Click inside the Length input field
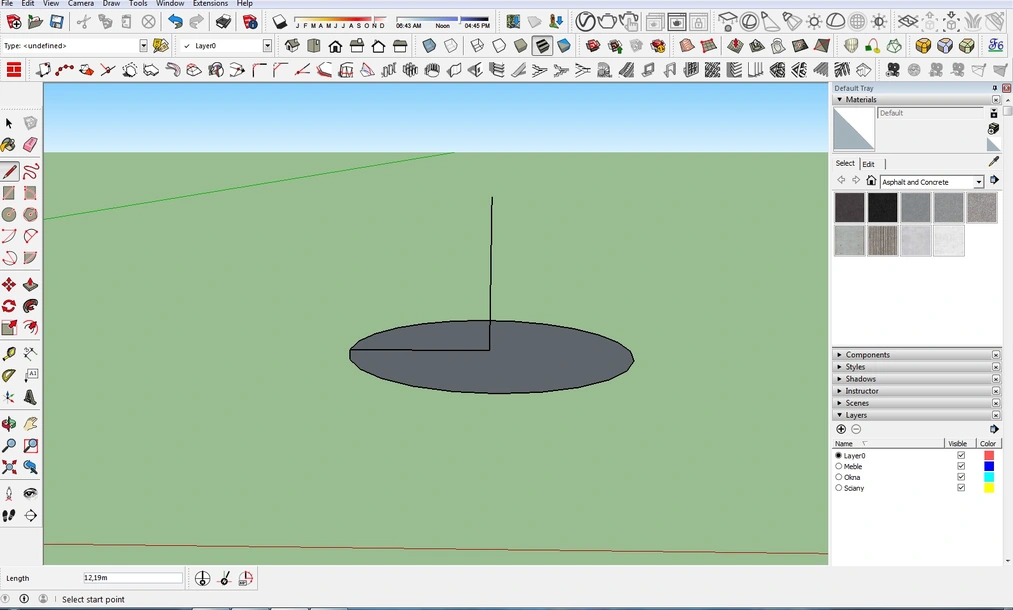Image resolution: width=1013 pixels, height=610 pixels. [x=130, y=578]
